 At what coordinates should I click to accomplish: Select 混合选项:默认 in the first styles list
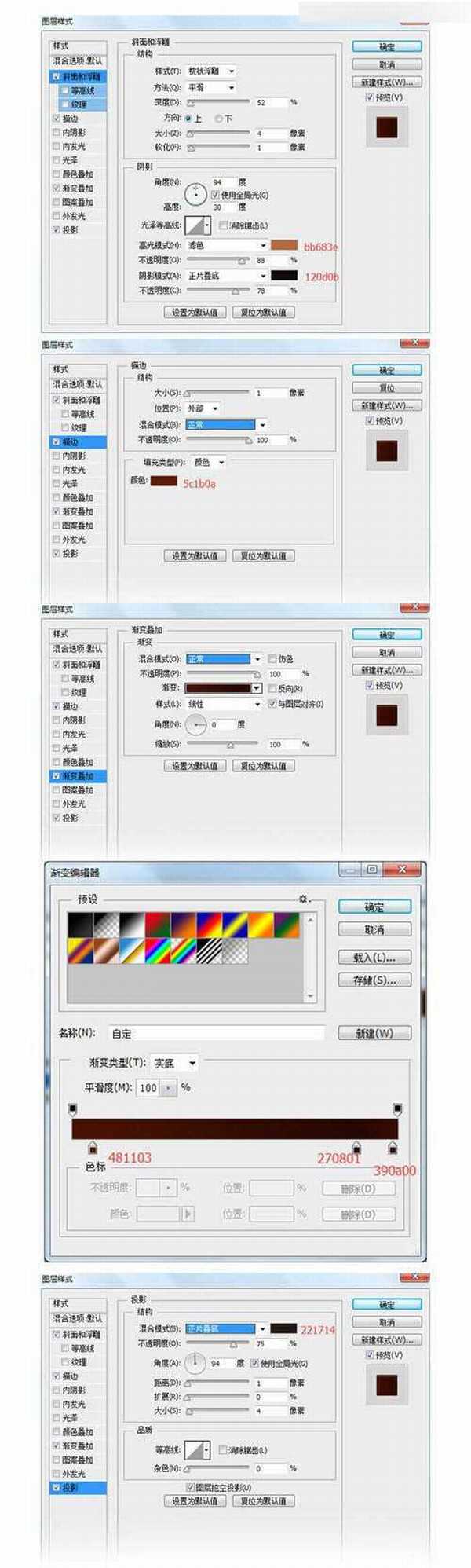click(x=77, y=60)
